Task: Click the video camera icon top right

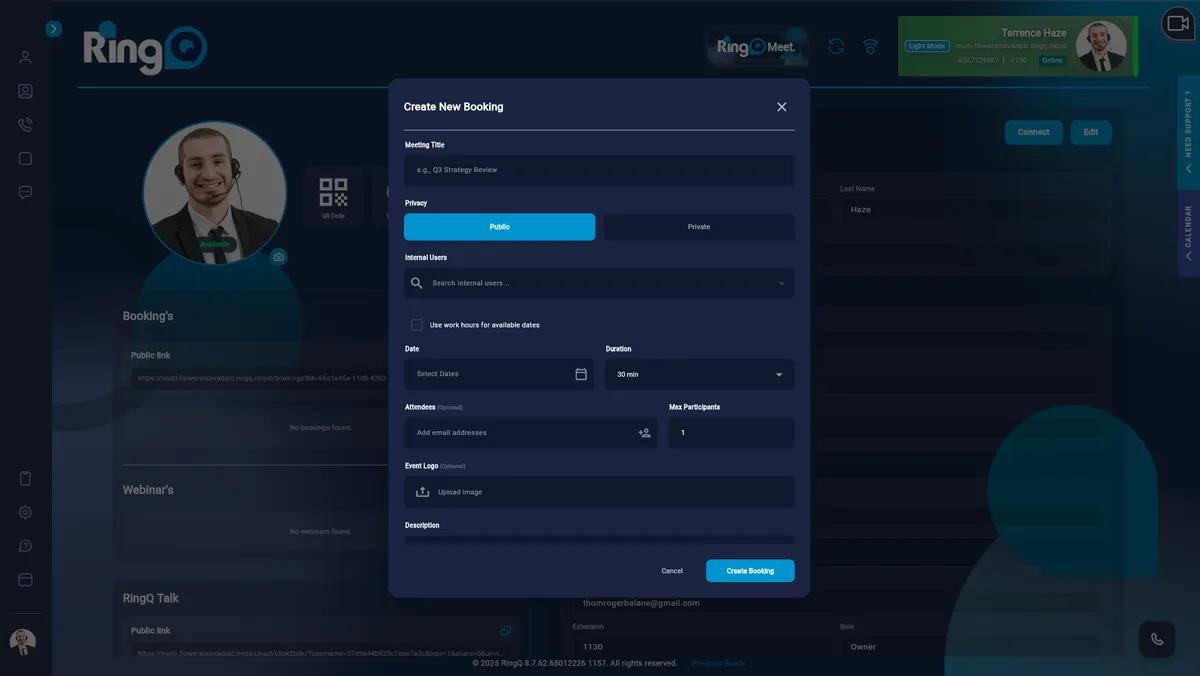Action: pyautogui.click(x=1178, y=23)
